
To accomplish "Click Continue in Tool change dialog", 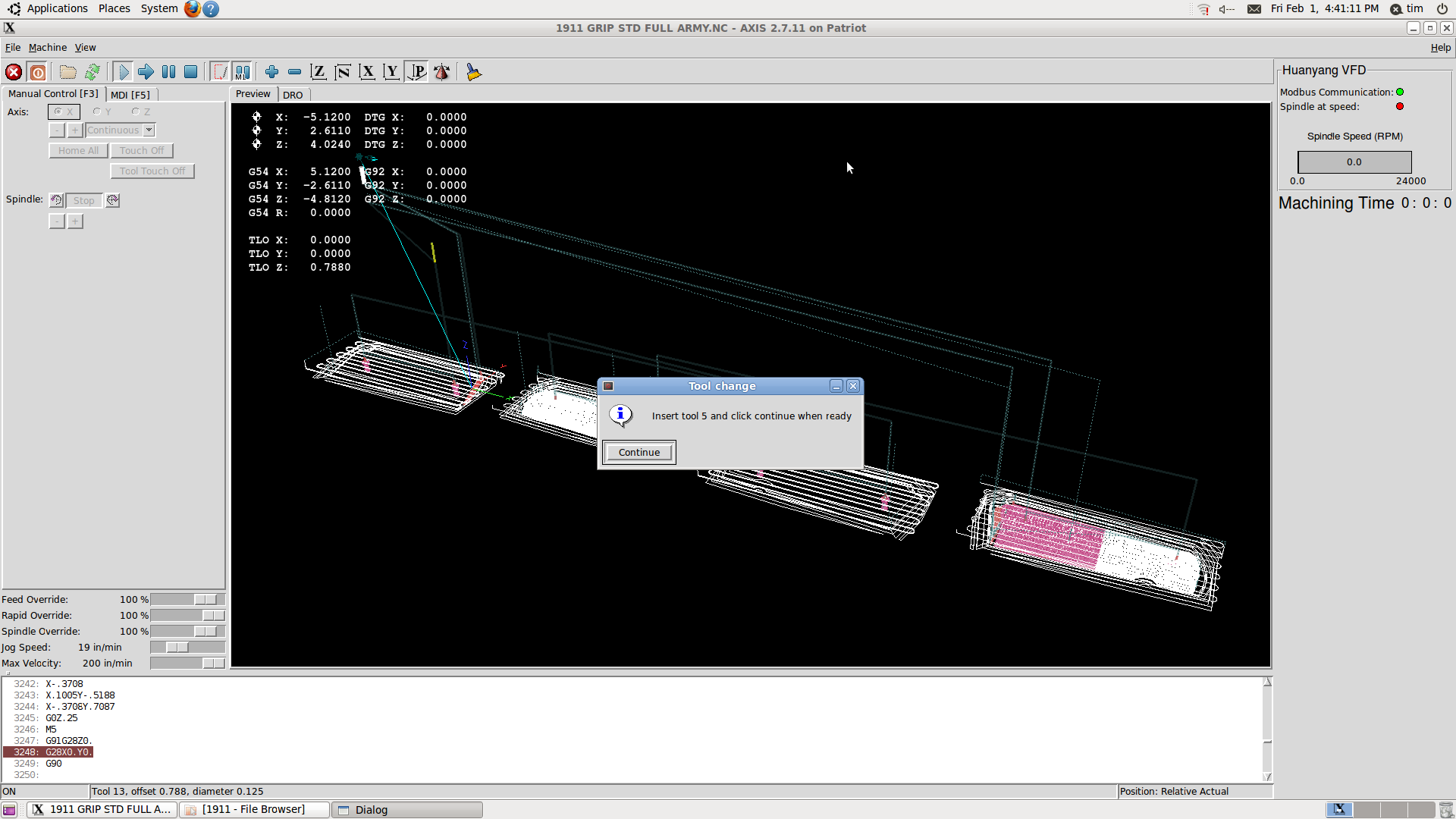I will click(639, 453).
